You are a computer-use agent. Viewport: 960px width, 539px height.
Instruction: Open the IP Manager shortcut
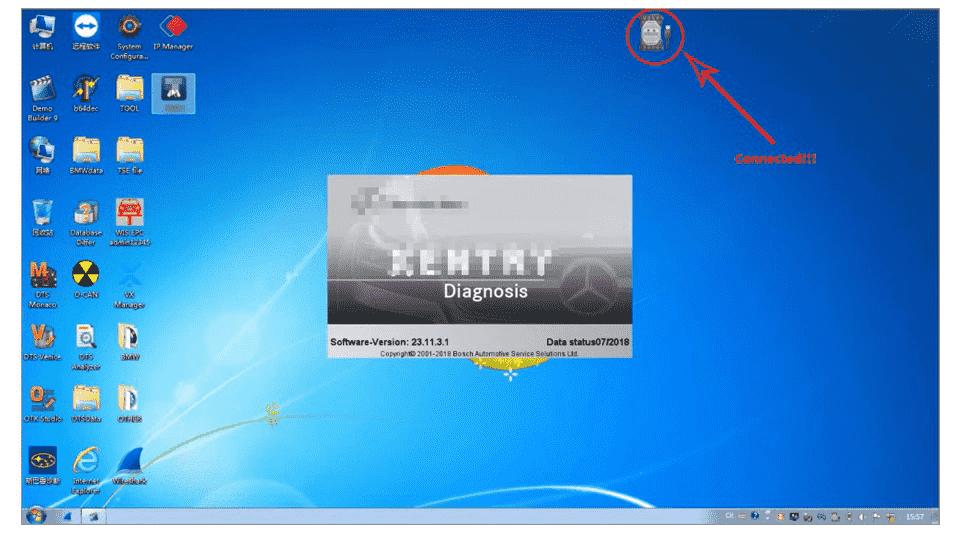click(173, 32)
